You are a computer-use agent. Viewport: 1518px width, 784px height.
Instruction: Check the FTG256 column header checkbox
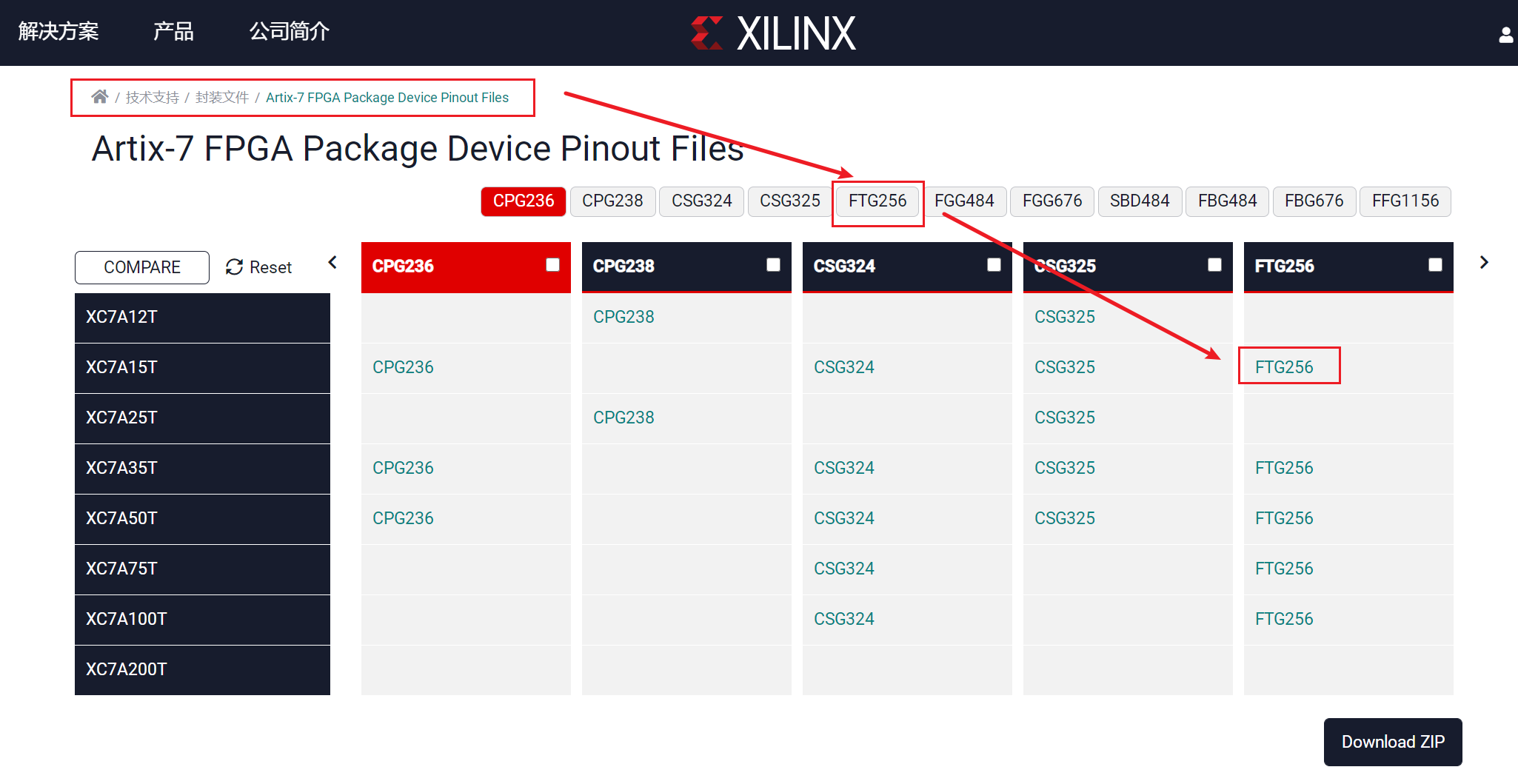click(x=1434, y=264)
